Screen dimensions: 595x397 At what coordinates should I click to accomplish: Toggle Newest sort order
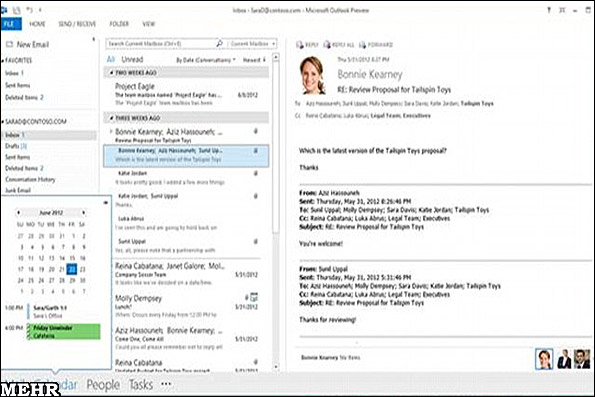254,60
